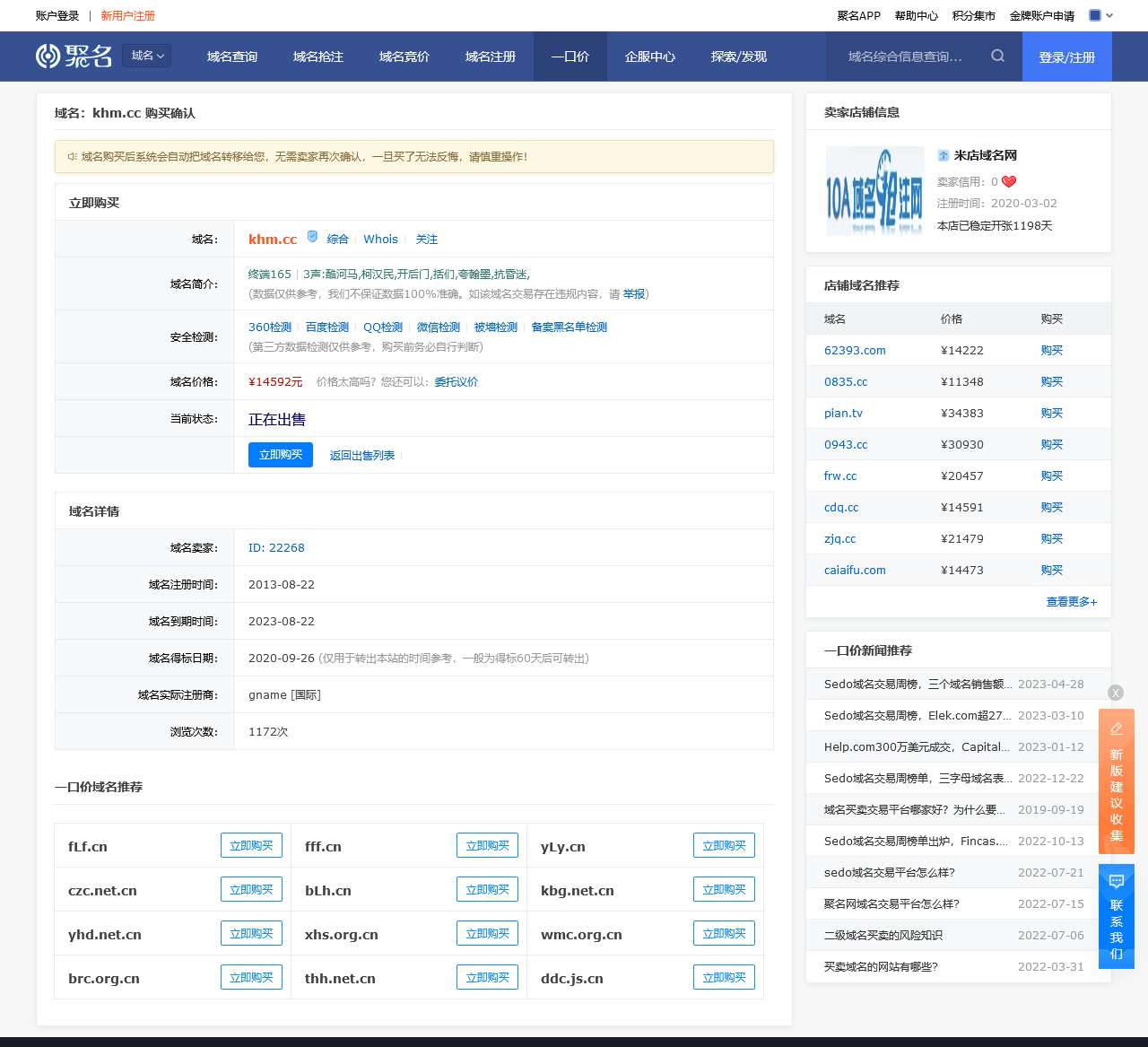Click the badge icon before 米店域名网
Image resolution: width=1148 pixels, height=1047 pixels.
point(943,155)
